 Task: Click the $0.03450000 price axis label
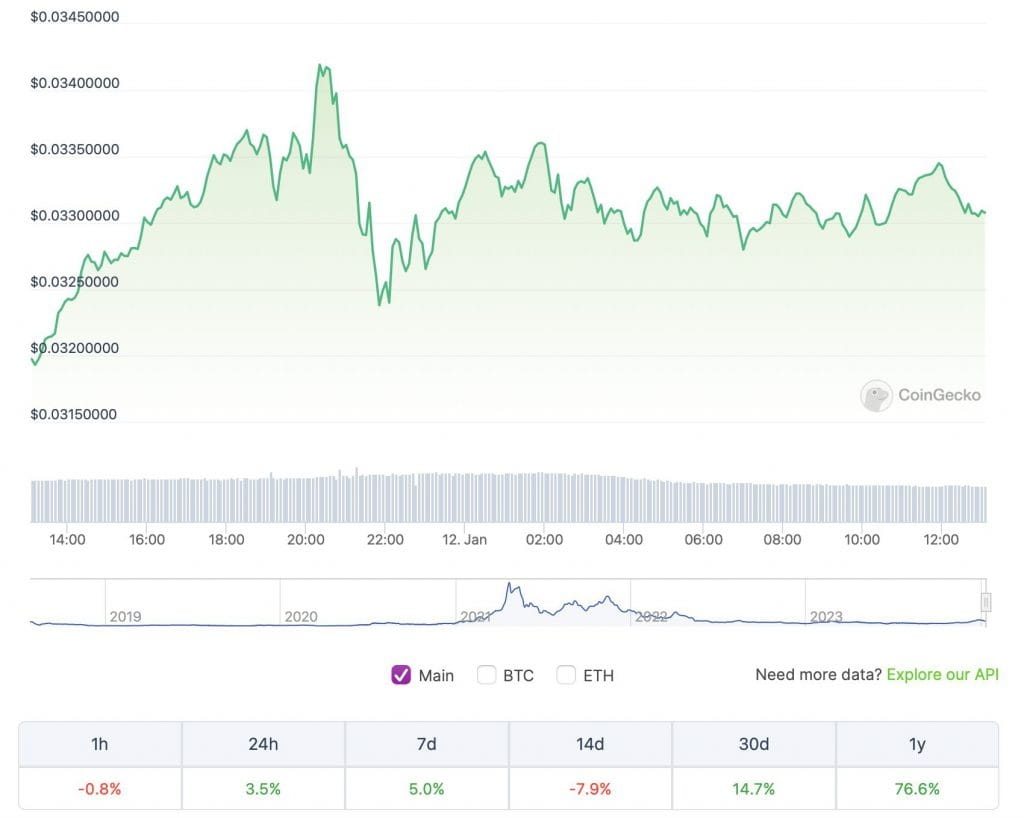click(x=75, y=16)
